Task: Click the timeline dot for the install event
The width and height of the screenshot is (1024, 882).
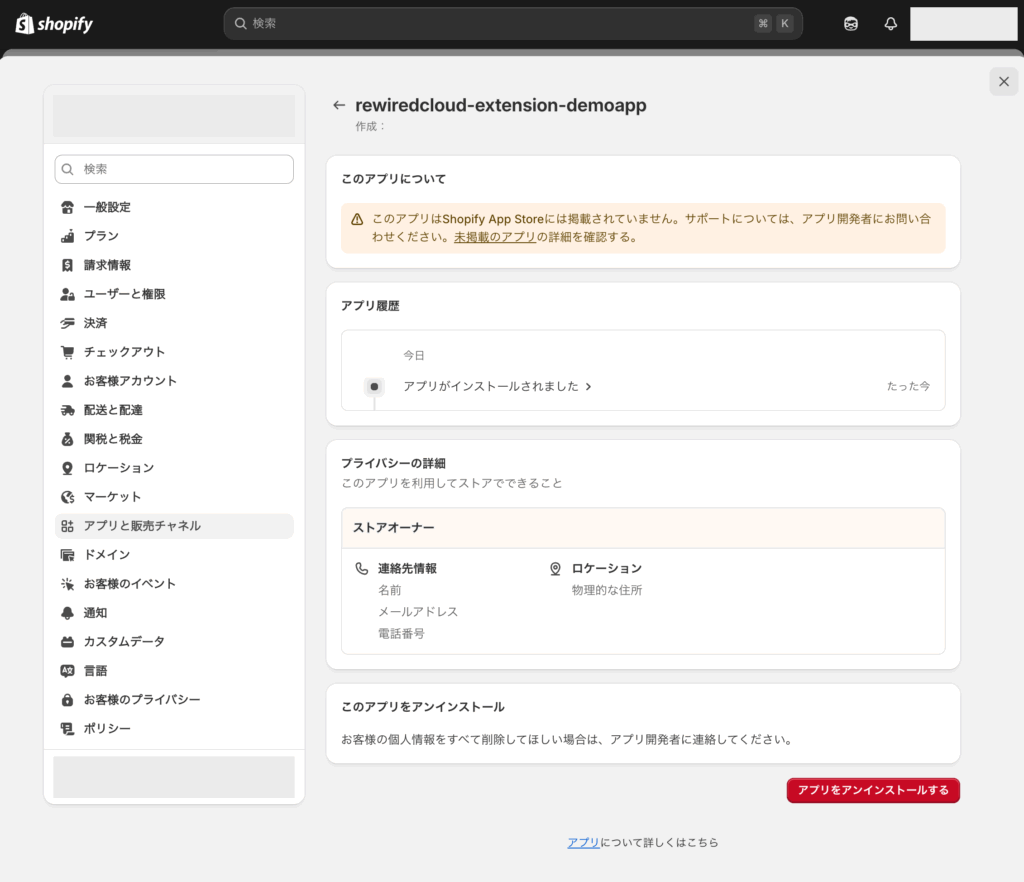Action: pos(374,387)
